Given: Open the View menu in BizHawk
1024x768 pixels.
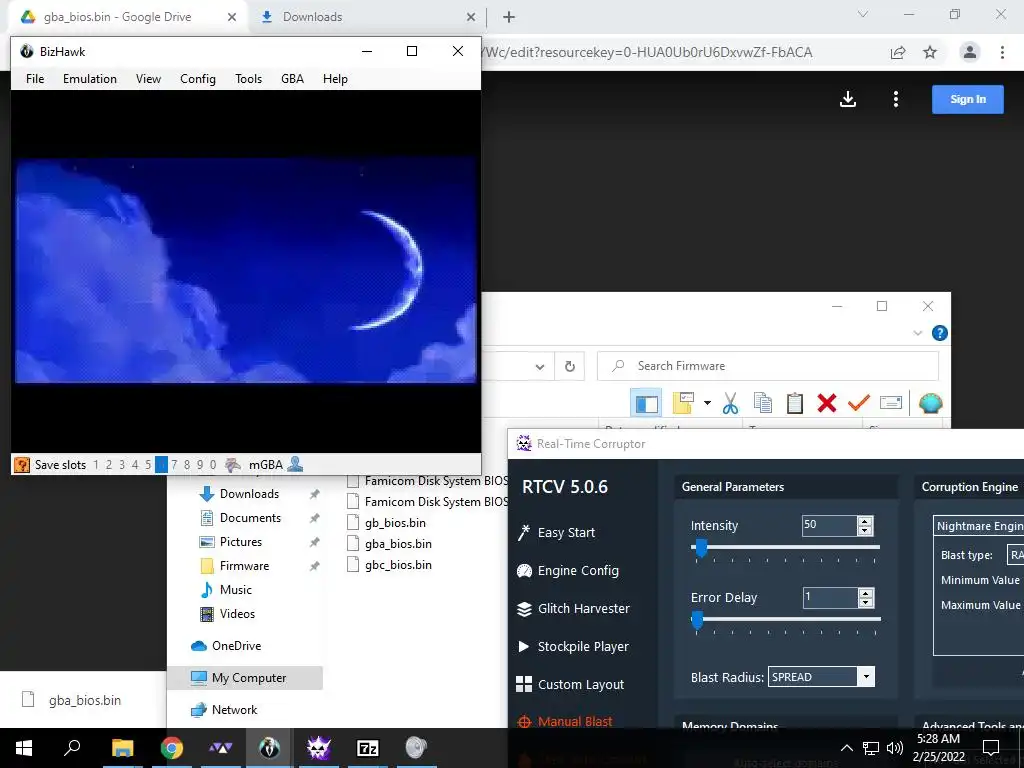Looking at the screenshot, I should click(148, 78).
